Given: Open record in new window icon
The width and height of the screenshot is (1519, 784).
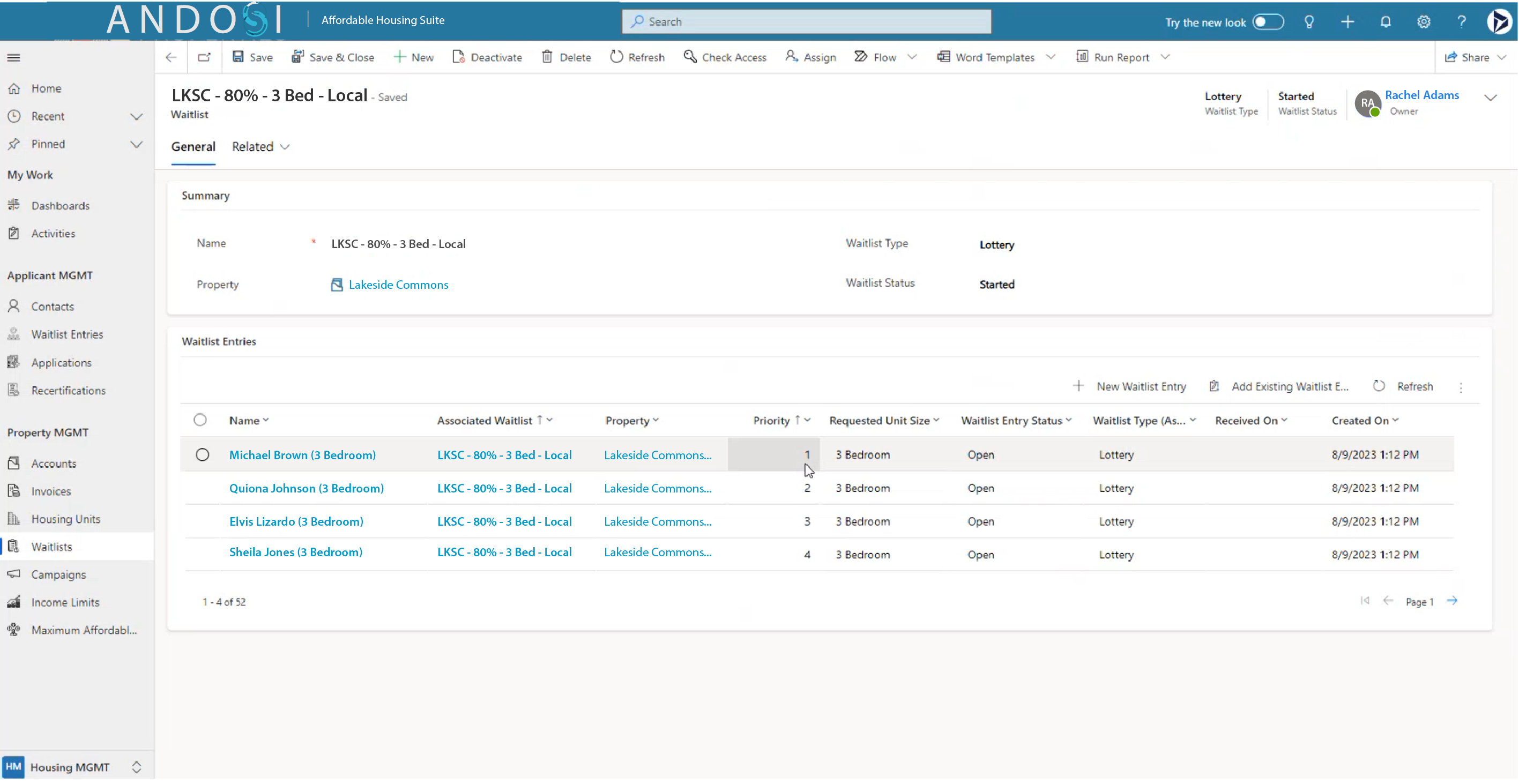Looking at the screenshot, I should click(204, 57).
